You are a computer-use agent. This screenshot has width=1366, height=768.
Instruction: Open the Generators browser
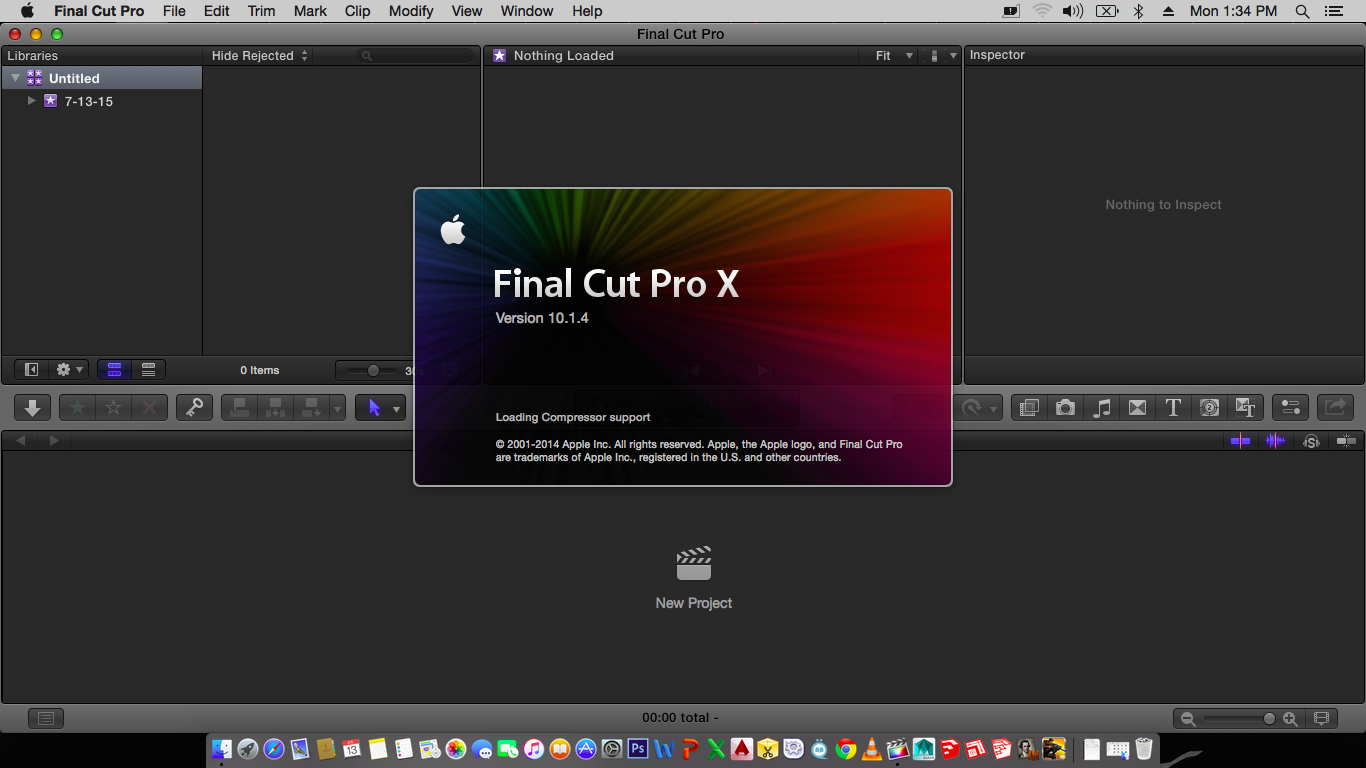click(x=1209, y=408)
